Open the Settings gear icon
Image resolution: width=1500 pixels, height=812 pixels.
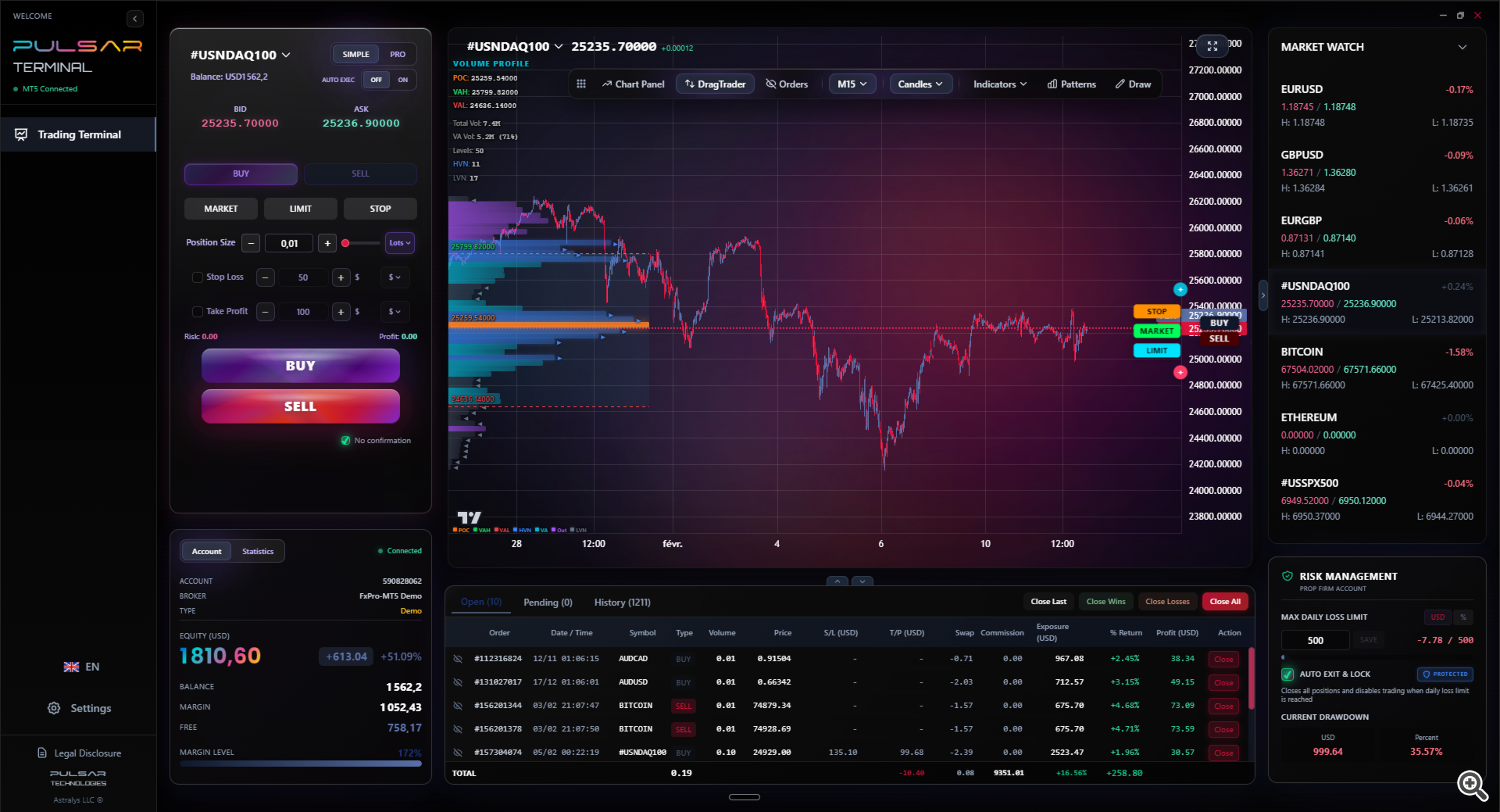pyautogui.click(x=54, y=708)
